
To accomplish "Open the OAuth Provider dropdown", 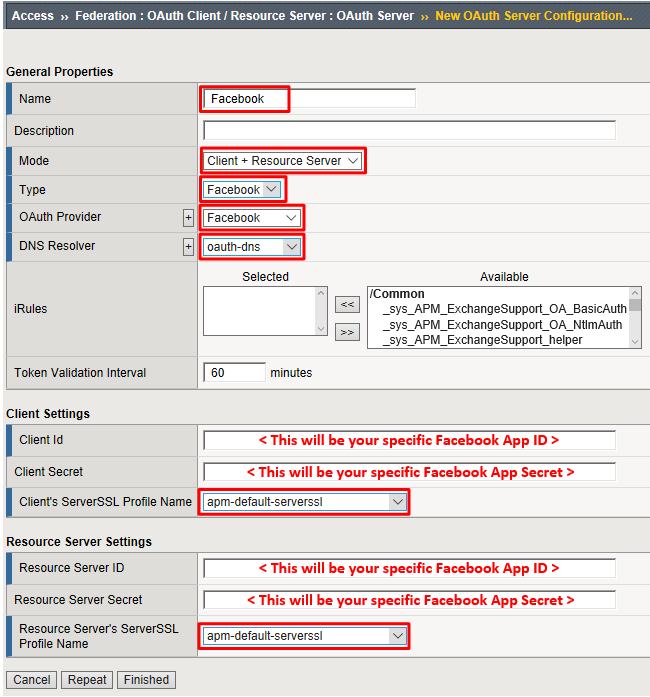I will pyautogui.click(x=252, y=218).
